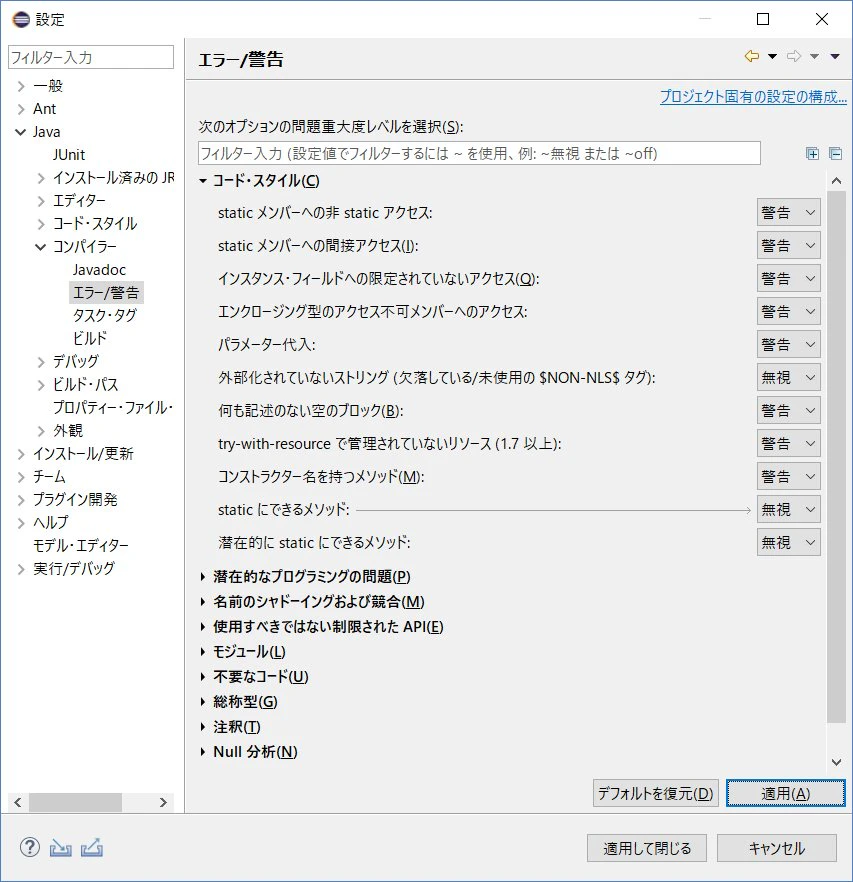Open the back history dropdown arrow

[773, 56]
